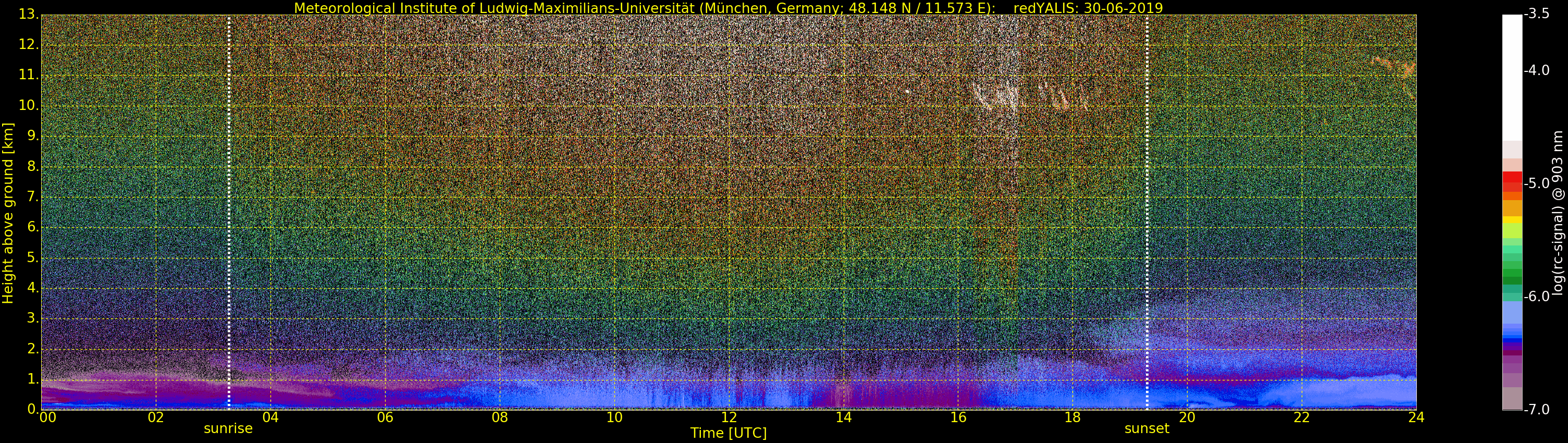
Task: Click the '-3.5' colorbar value
Action: [x=1537, y=14]
